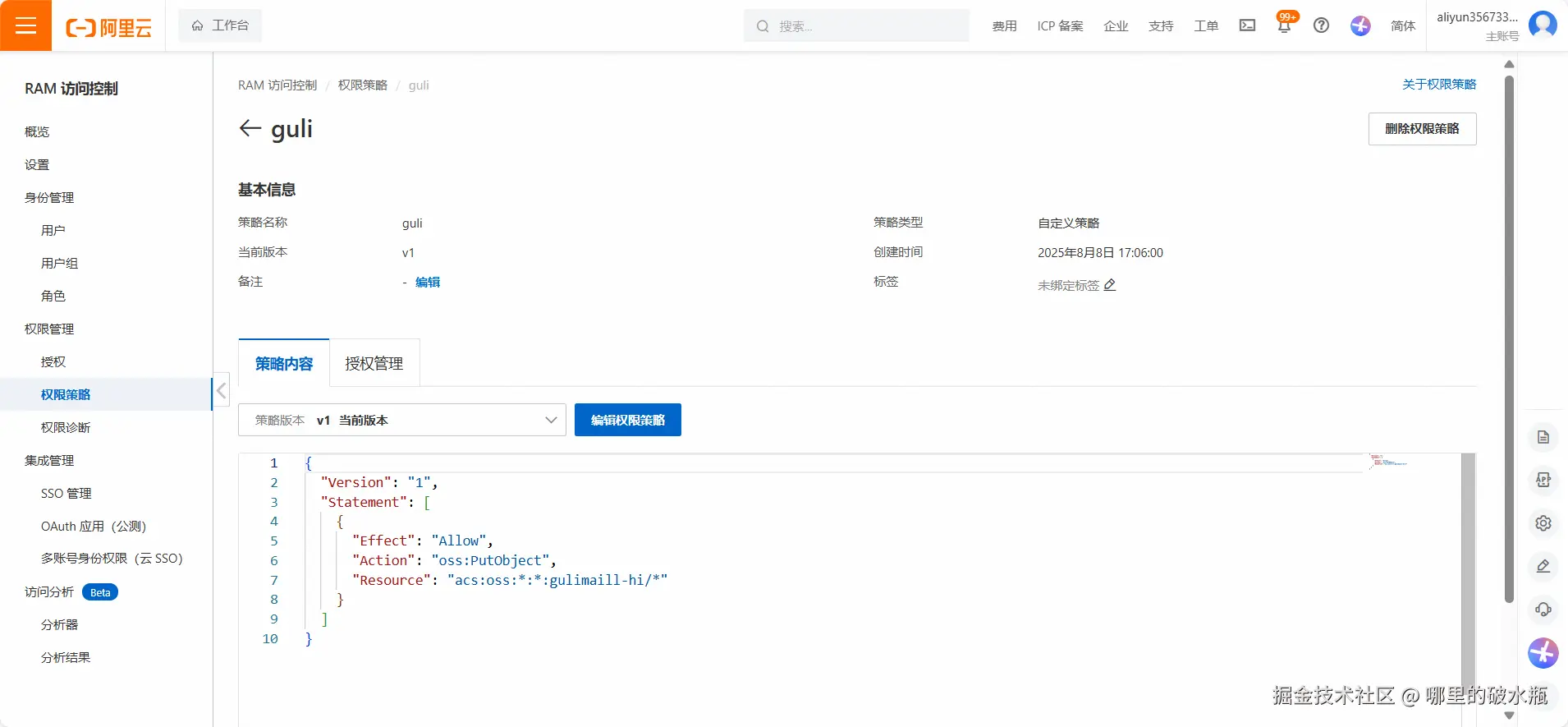Click the Aliyun logo

(x=108, y=27)
